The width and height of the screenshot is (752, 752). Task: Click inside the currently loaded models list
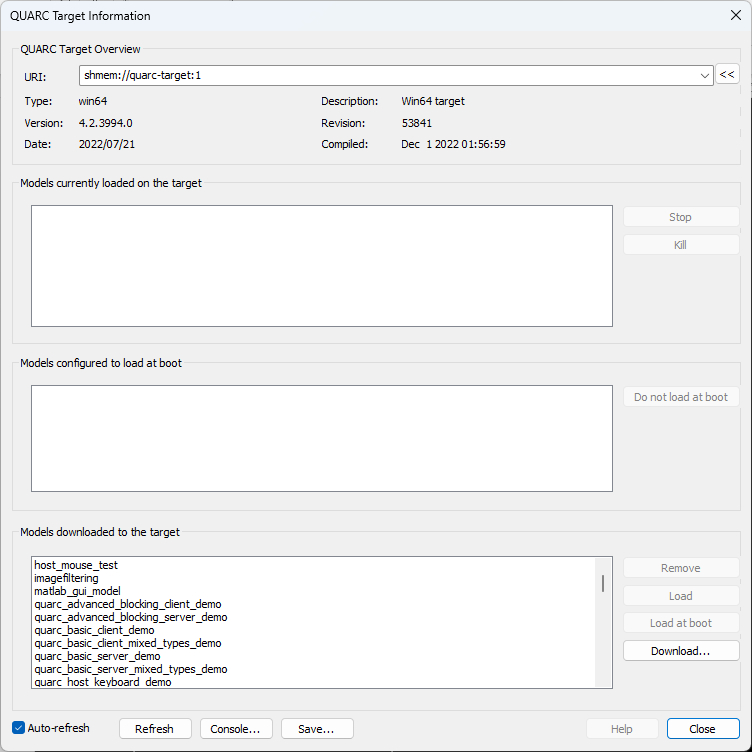pyautogui.click(x=322, y=266)
